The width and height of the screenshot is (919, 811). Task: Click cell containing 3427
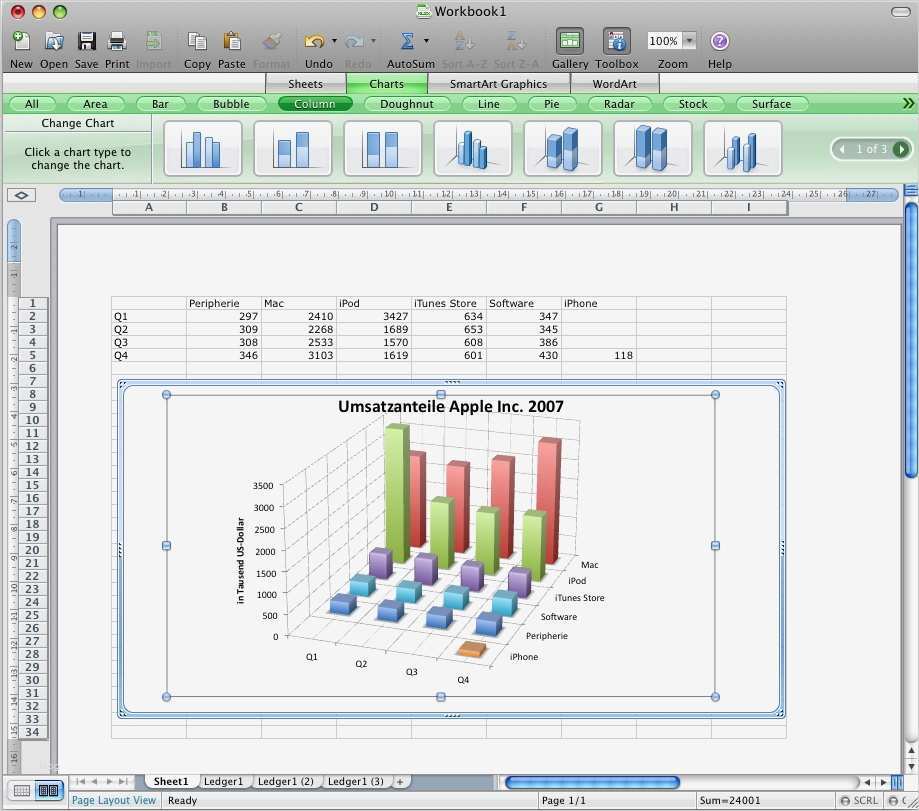(x=374, y=316)
